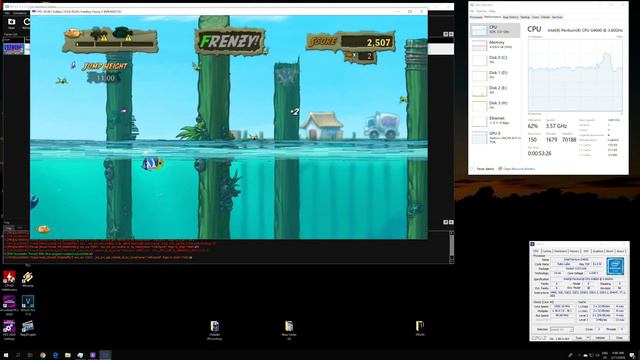The height and width of the screenshot is (360, 640).
Task: Open the rightmost archive file on desktop
Action: [420, 328]
